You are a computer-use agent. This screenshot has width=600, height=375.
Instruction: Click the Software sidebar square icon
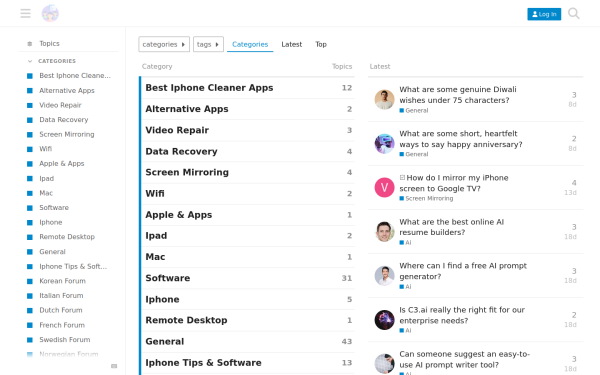[x=30, y=208]
